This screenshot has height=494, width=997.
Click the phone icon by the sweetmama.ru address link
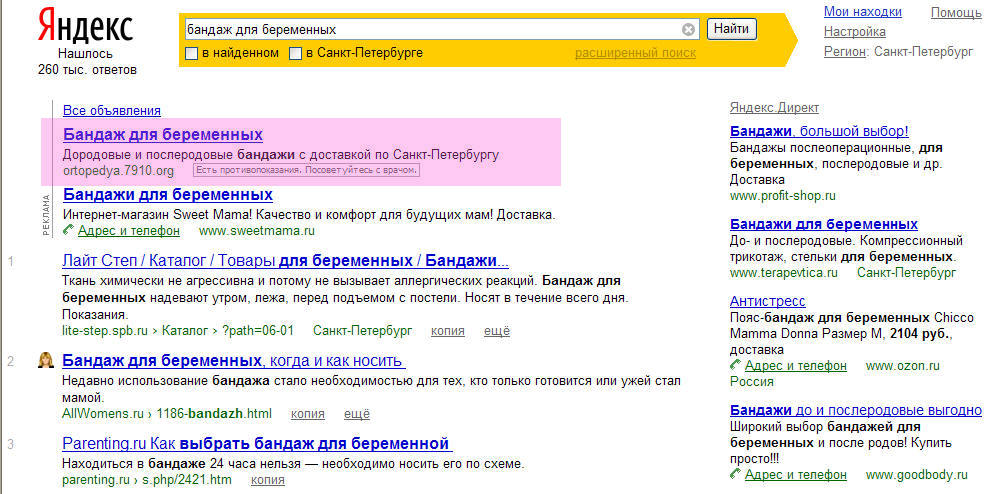pos(69,230)
